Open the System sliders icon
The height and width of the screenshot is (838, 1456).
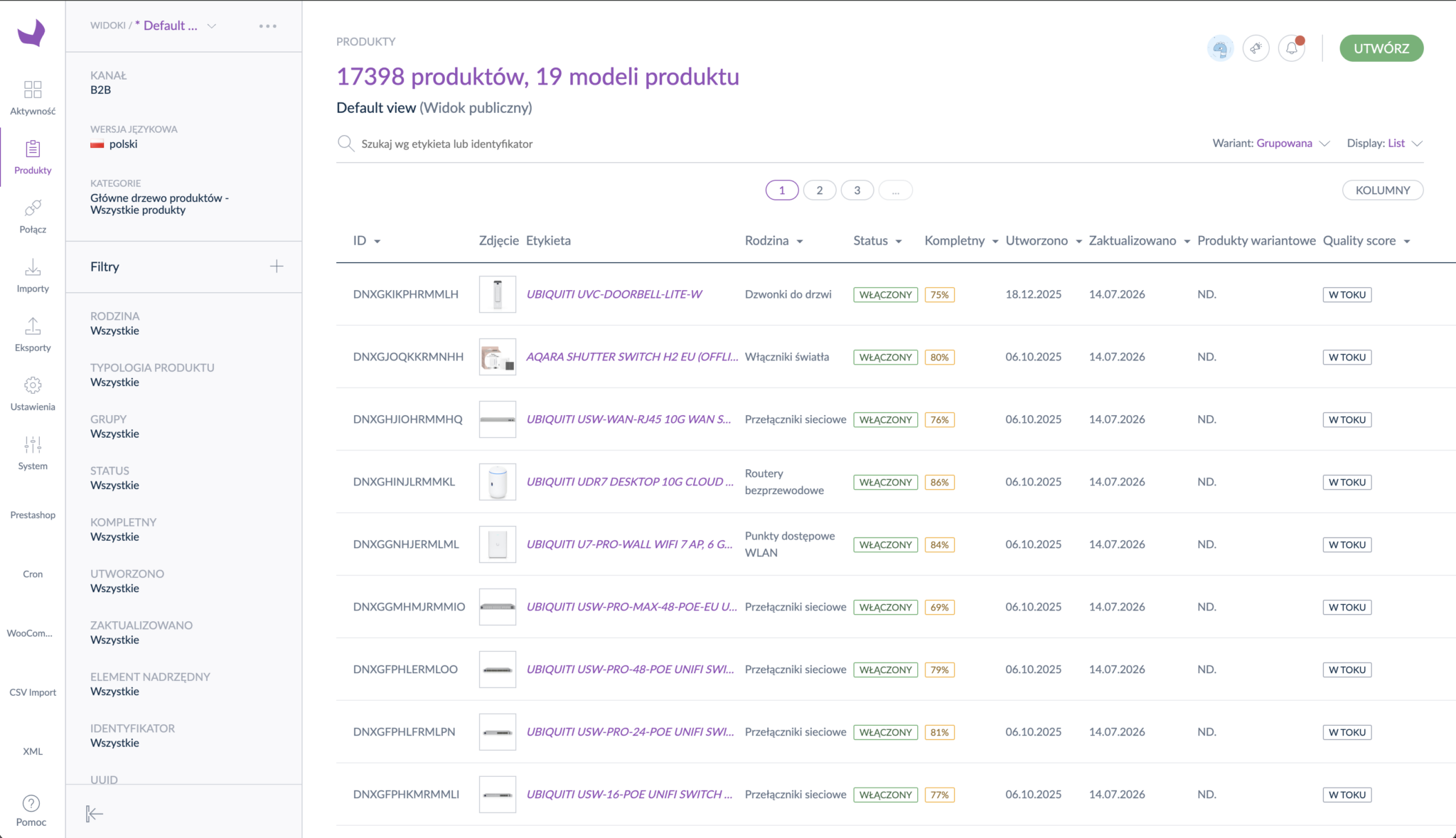click(33, 444)
